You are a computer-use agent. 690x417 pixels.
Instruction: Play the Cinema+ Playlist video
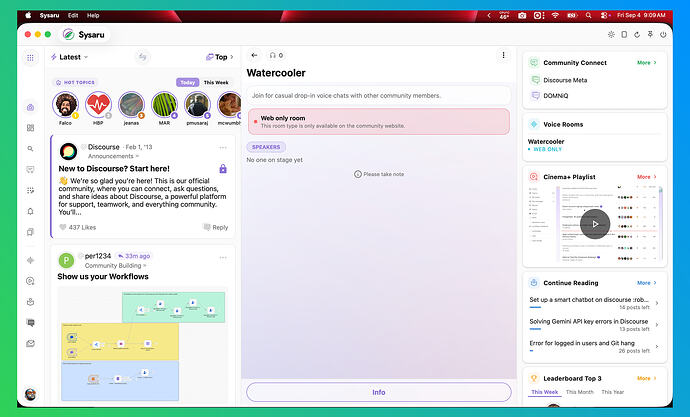(595, 224)
